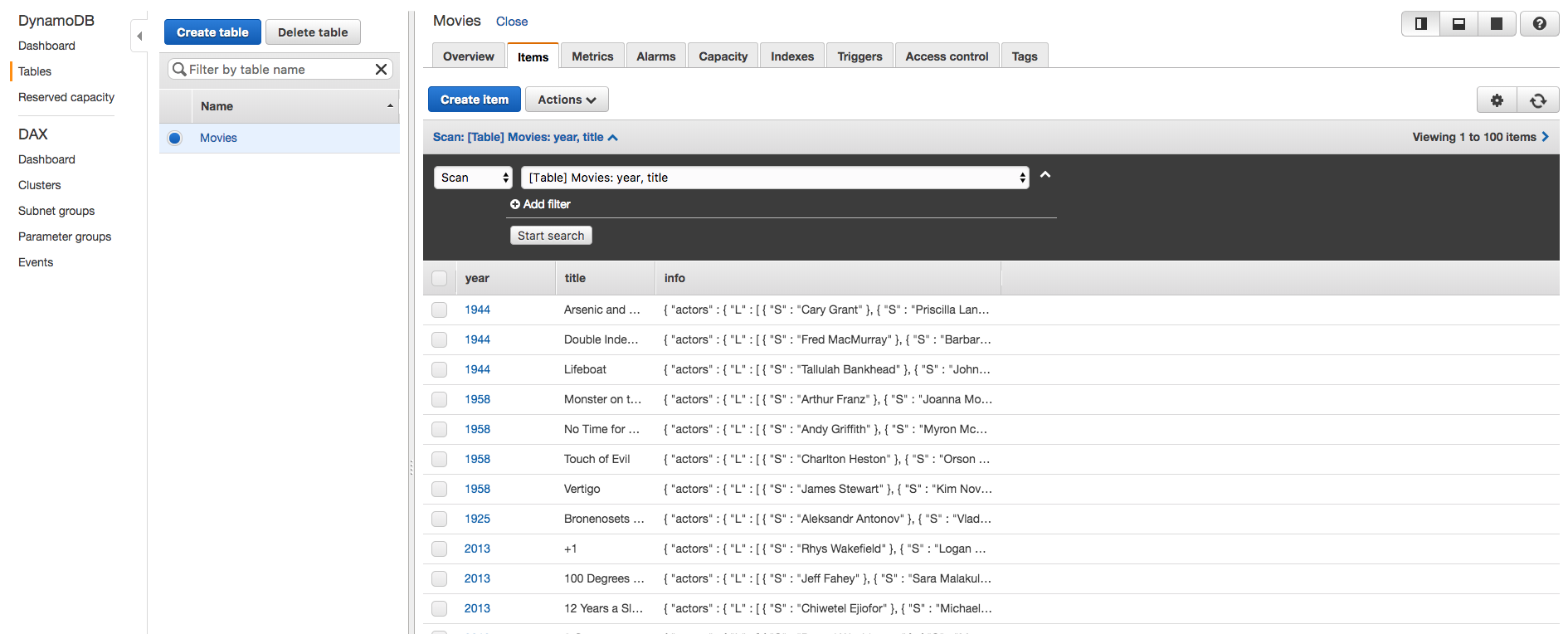This screenshot has width=1568, height=634.
Task: Open Subnet groups page
Action: (x=56, y=211)
